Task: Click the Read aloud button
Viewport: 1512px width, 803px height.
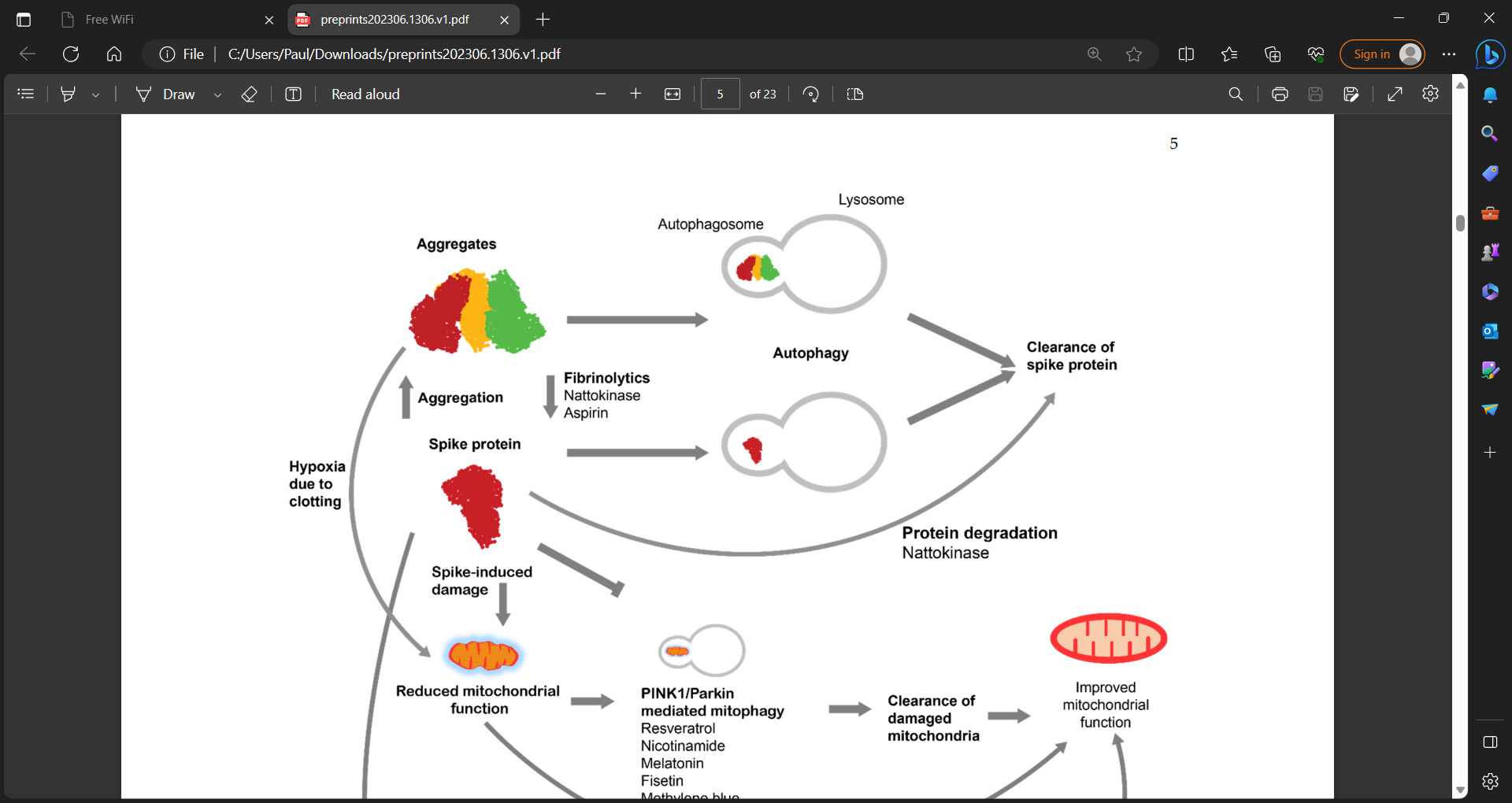Action: 365,94
